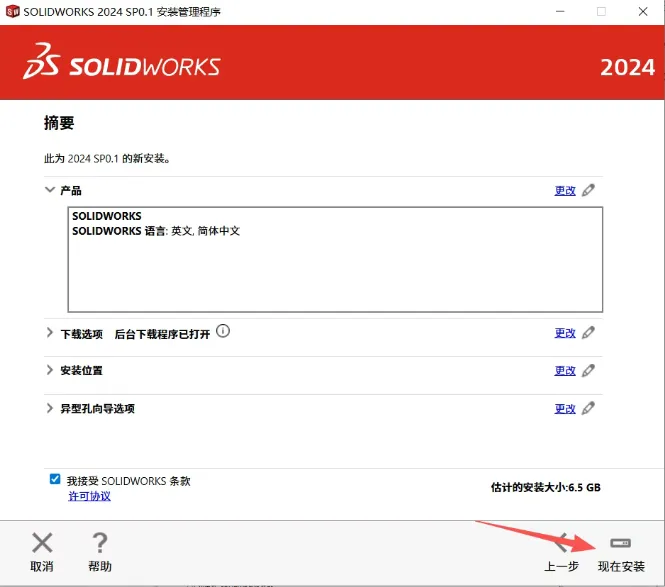Image resolution: width=665 pixels, height=587 pixels.
Task: Click the 估计的安装大小:6.5 GB text
Action: 545,487
